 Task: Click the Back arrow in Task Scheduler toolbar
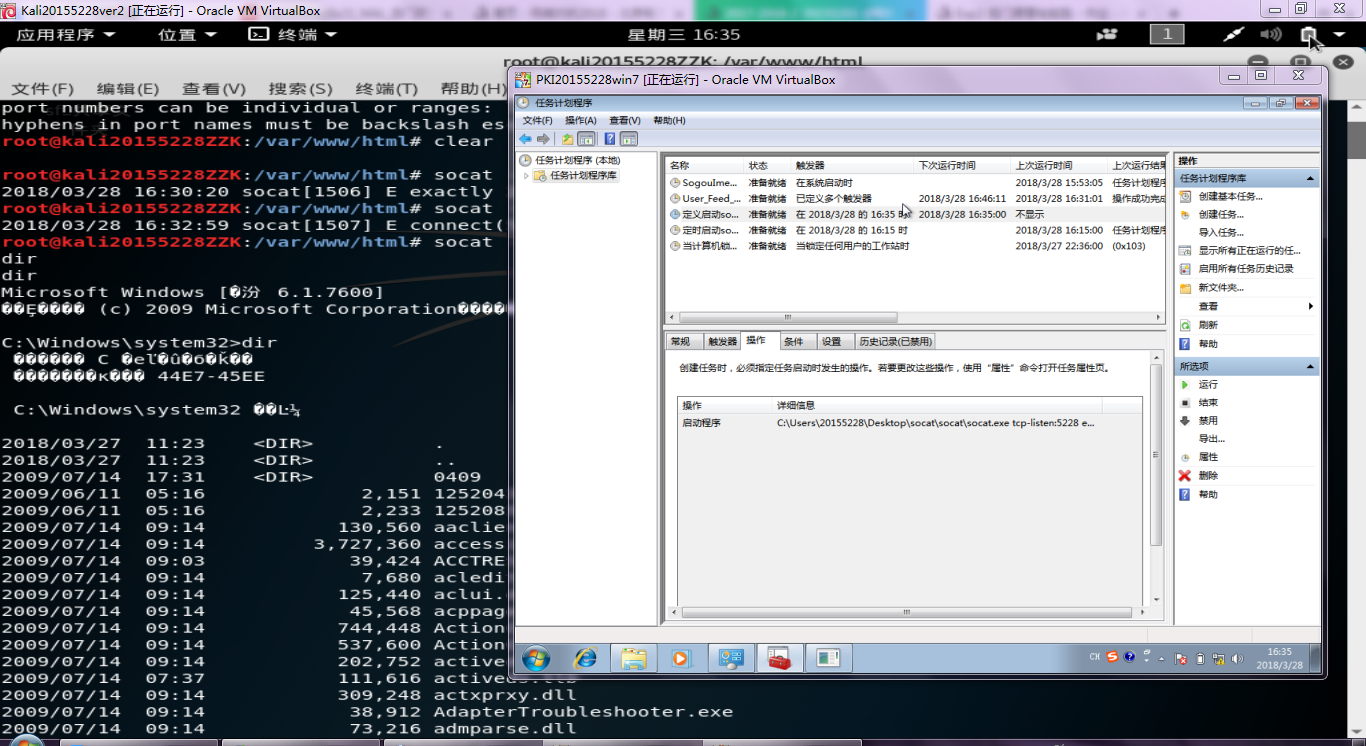click(x=525, y=139)
